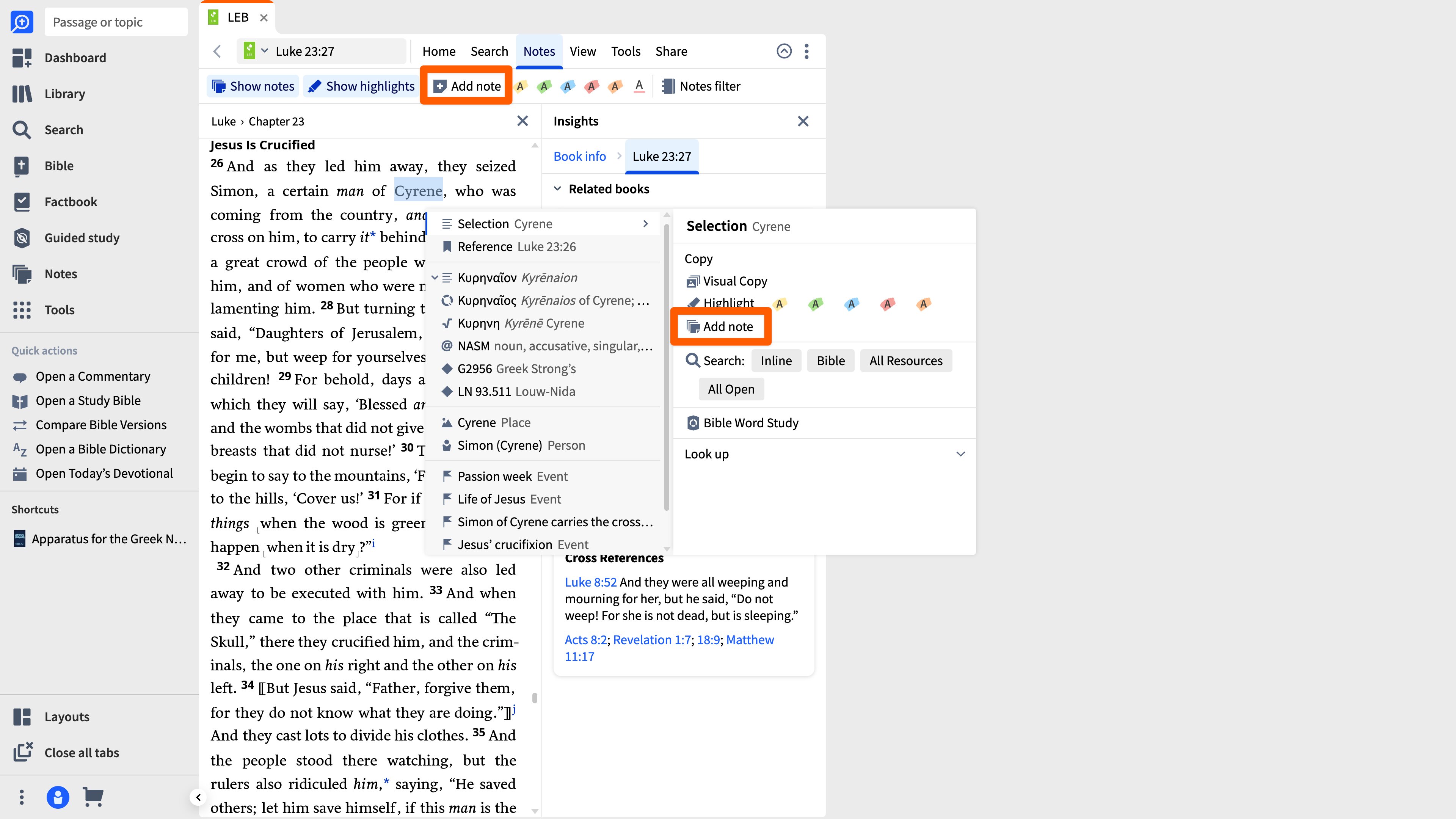Switch to the Luke 23:27 Insights tab

(x=661, y=157)
